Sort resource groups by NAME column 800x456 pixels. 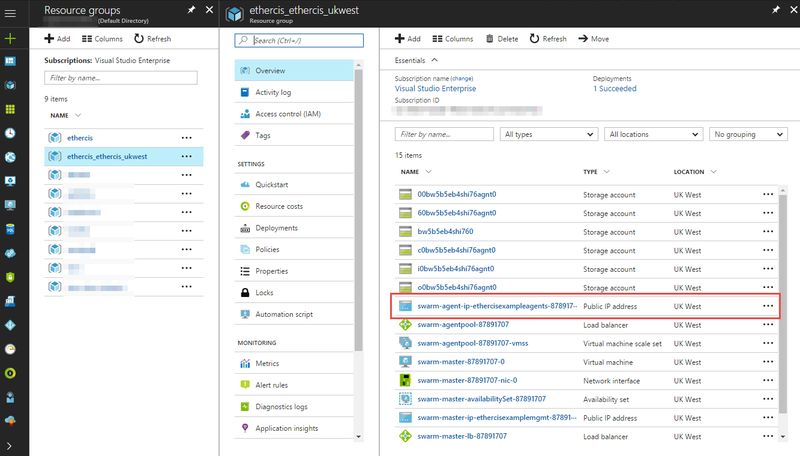[65, 115]
